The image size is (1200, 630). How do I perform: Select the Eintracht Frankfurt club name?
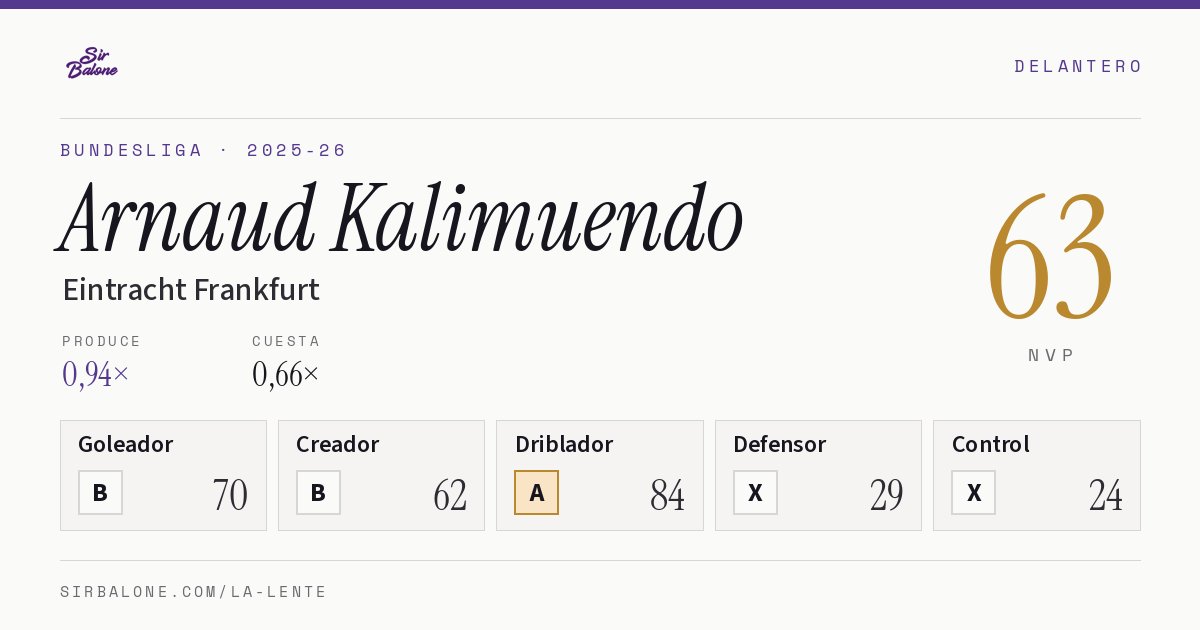tap(191, 290)
